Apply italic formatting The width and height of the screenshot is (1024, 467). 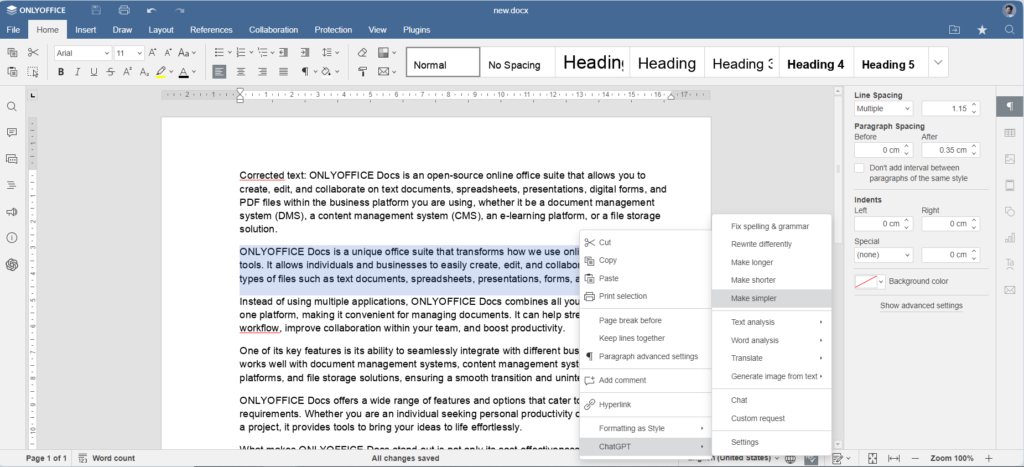(x=78, y=72)
